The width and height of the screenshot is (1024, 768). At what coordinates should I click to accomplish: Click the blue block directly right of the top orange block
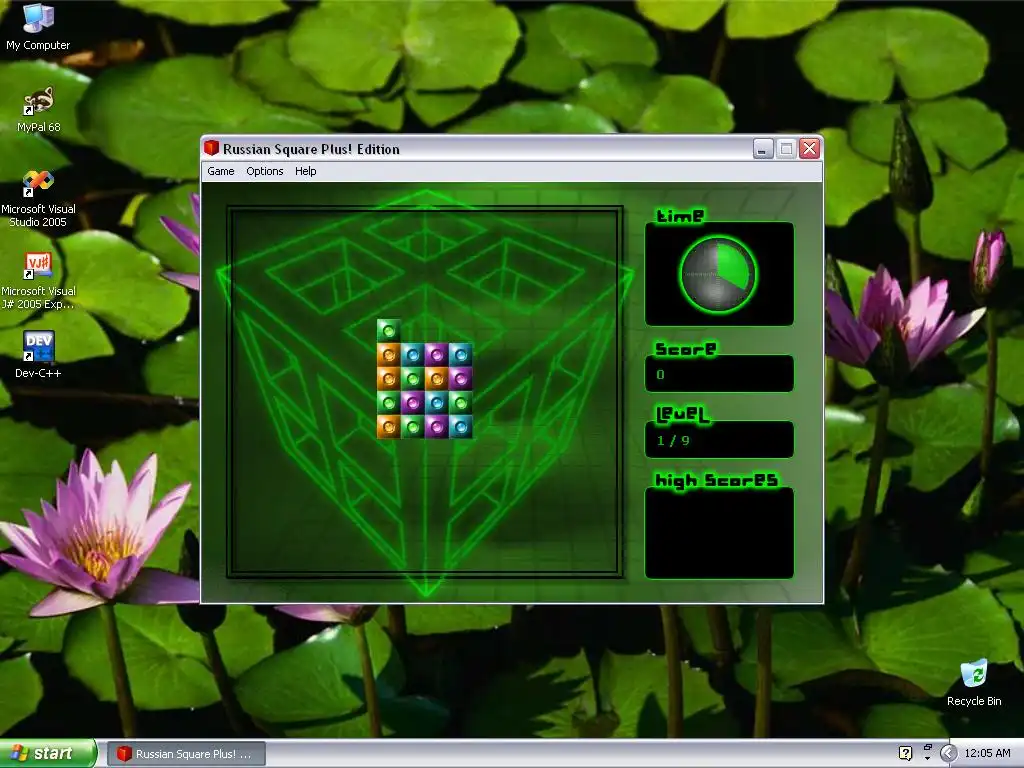413,355
